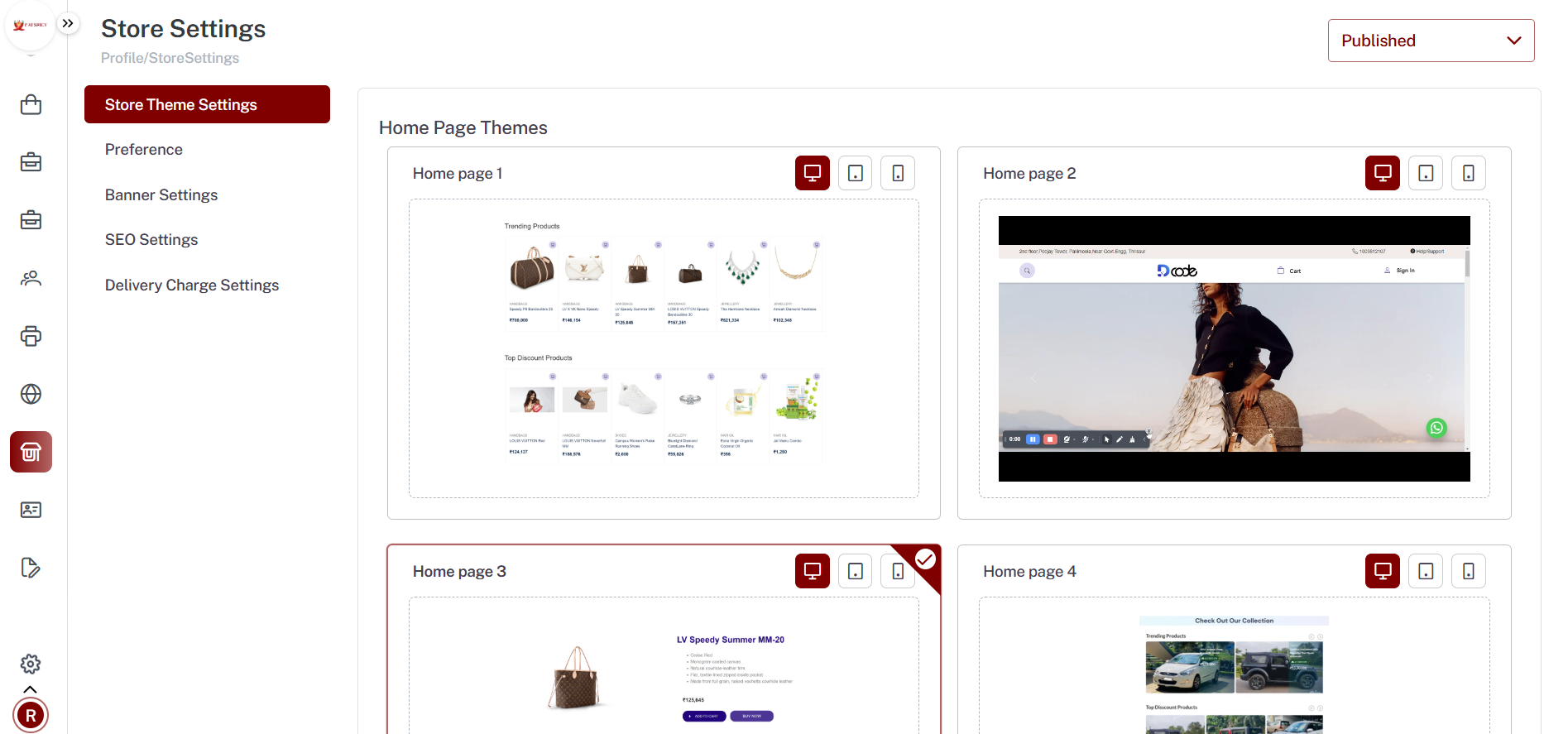Expand the up-chevron above the profile avatar

(x=31, y=689)
